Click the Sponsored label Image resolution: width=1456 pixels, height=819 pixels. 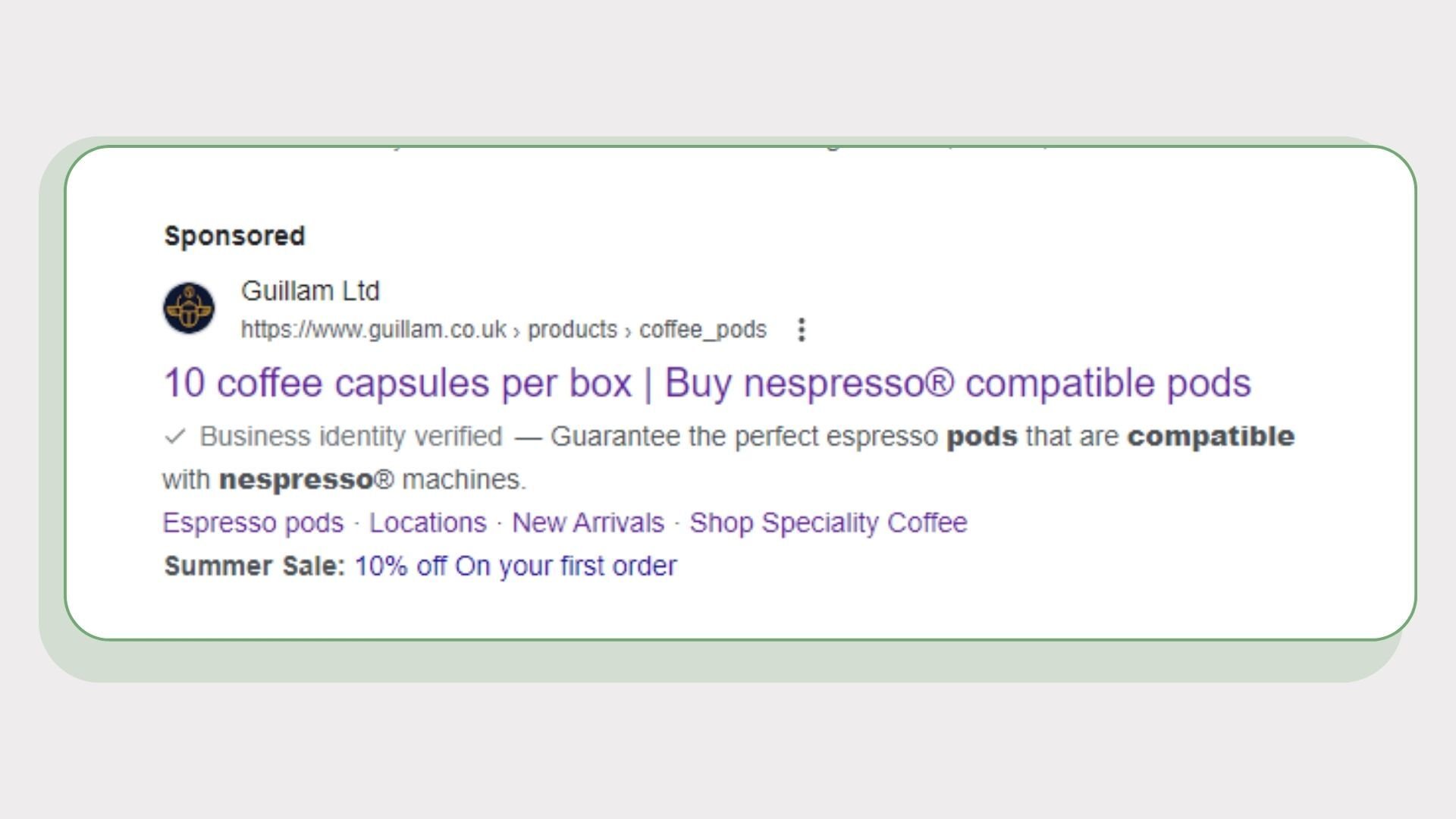pyautogui.click(x=234, y=236)
